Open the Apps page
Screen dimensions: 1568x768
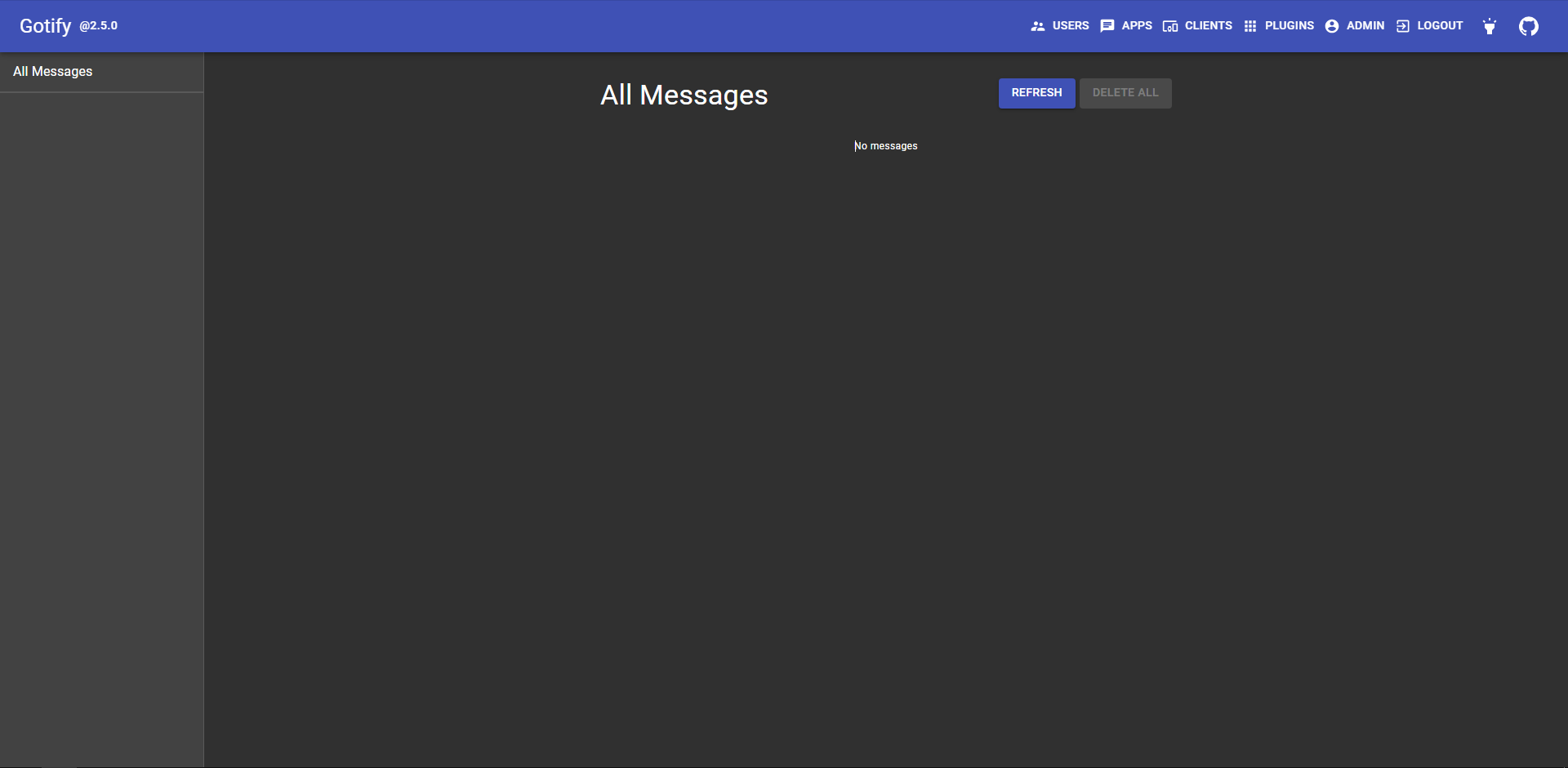[x=1126, y=26]
